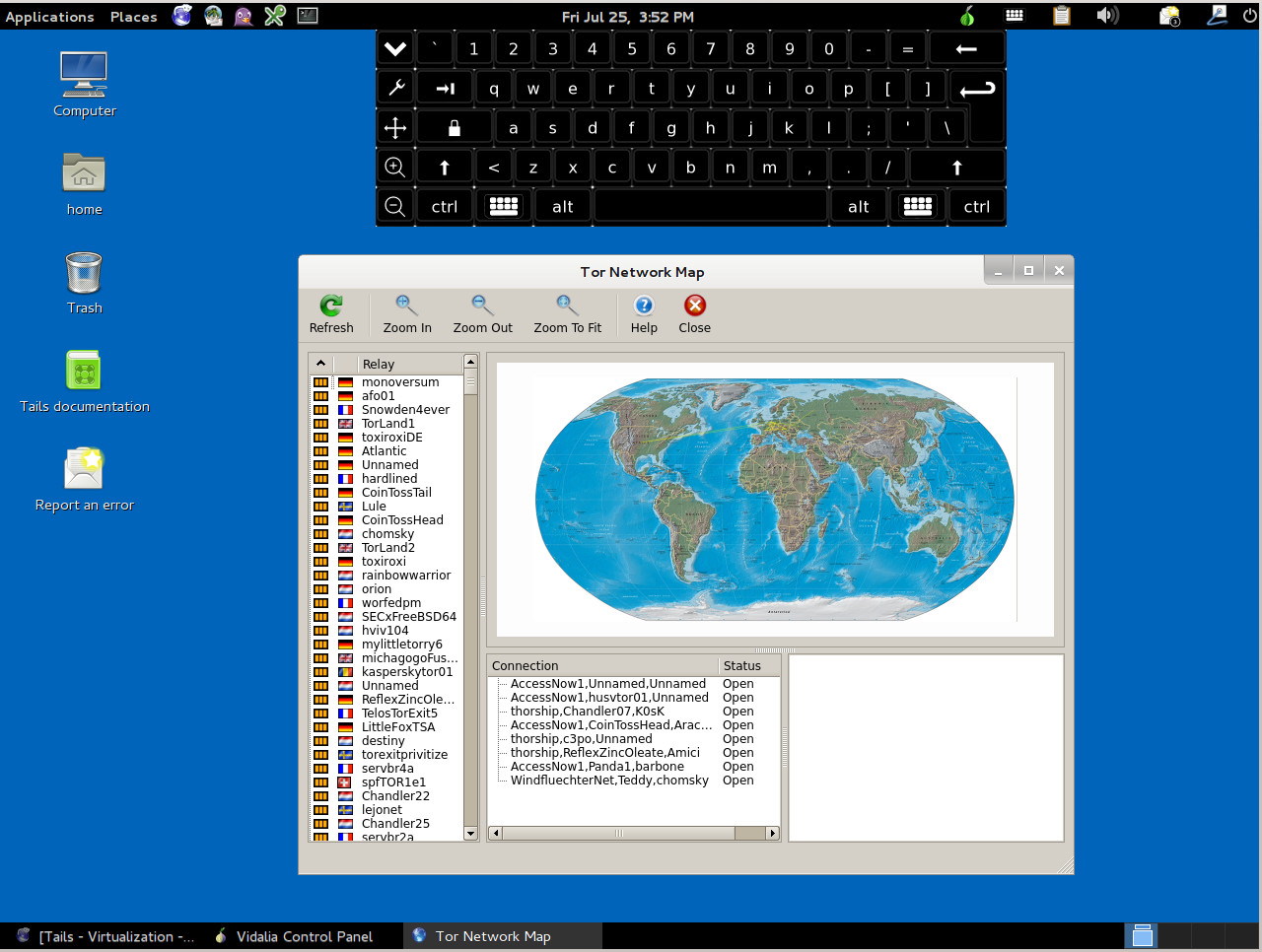Click the relay list vertical scrollbar thumb
This screenshot has width=1262, height=952.
pos(470,382)
